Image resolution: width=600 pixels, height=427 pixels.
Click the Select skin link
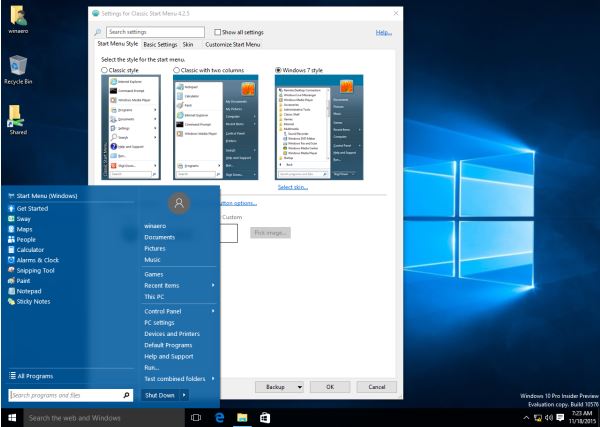pos(293,187)
